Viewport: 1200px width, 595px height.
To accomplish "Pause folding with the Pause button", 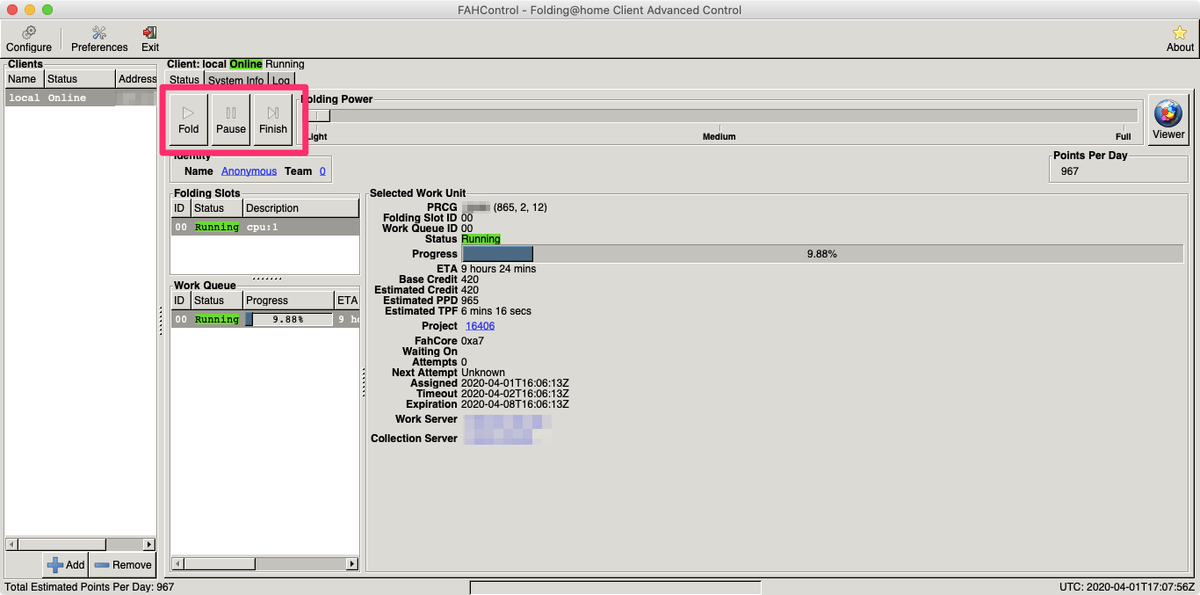I will pos(230,120).
